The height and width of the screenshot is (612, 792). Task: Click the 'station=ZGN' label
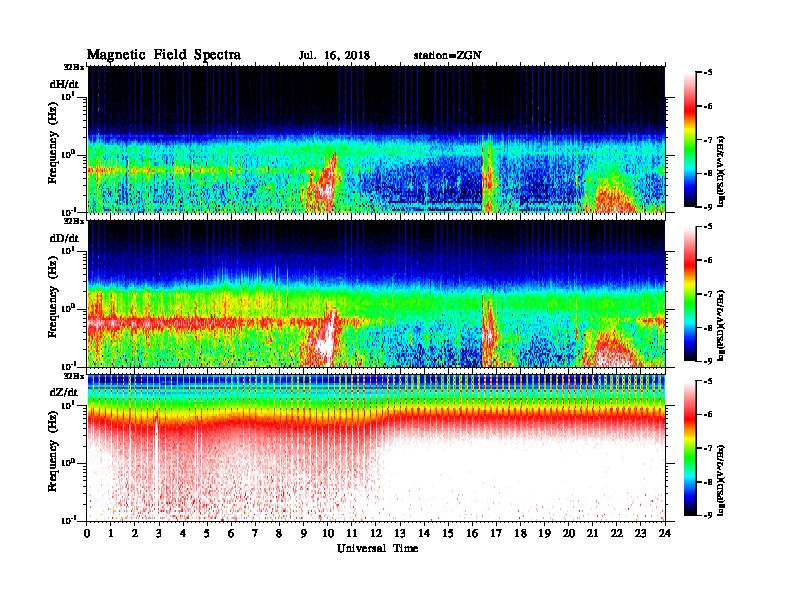[x=448, y=56]
